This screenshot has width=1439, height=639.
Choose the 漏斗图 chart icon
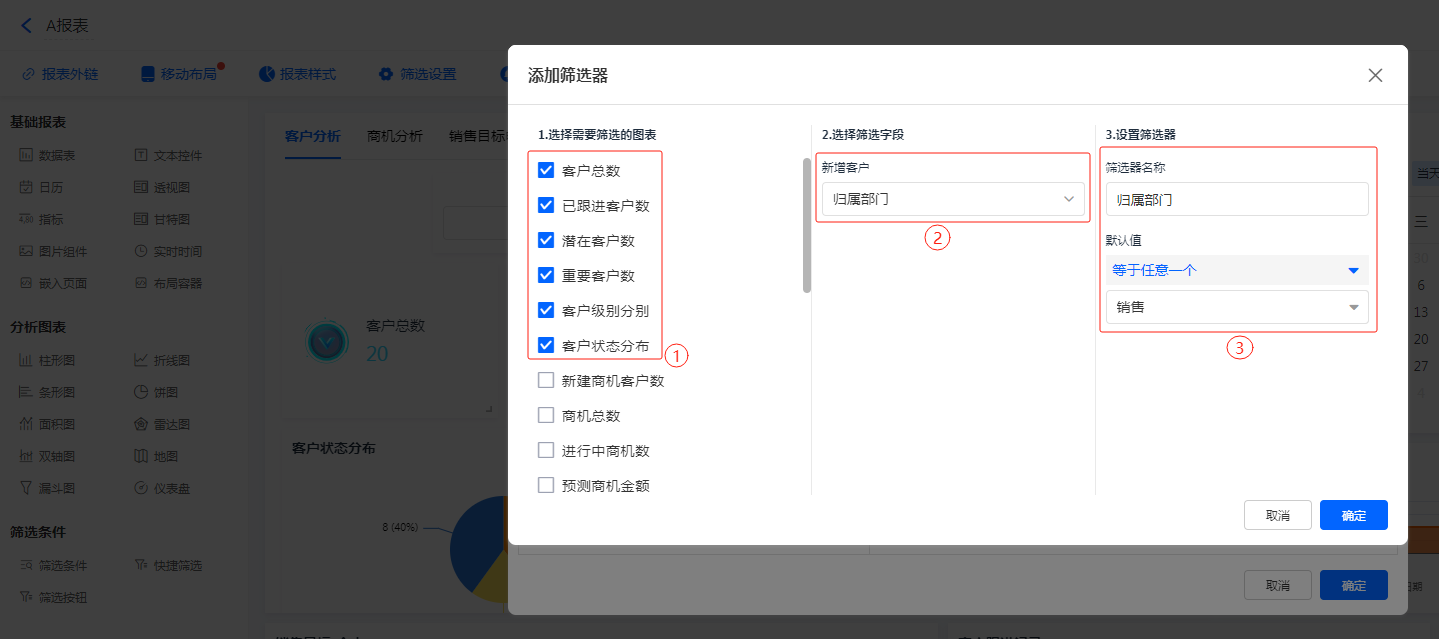pyautogui.click(x=26, y=488)
